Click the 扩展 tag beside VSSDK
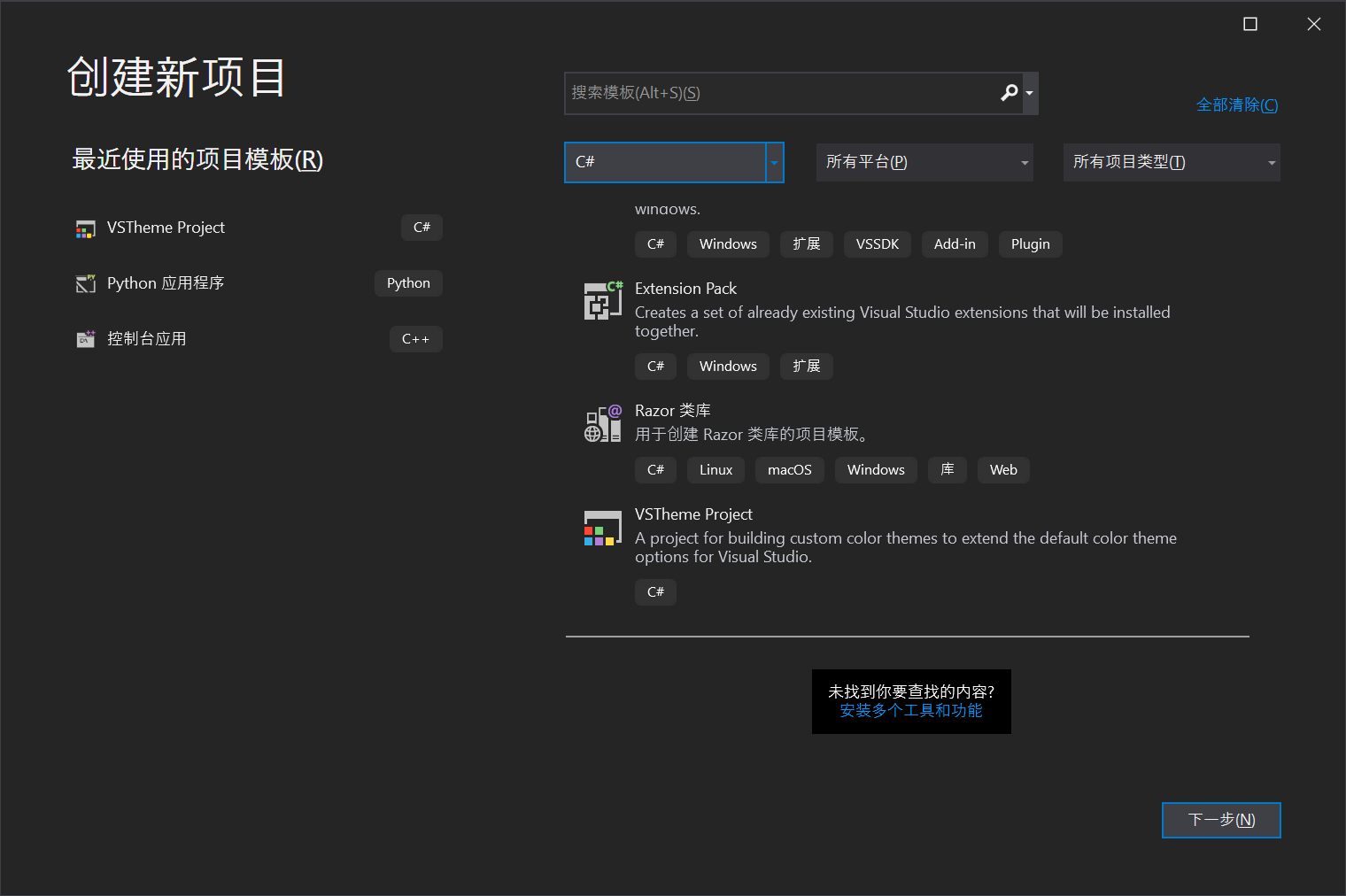The width and height of the screenshot is (1346, 896). 807,244
